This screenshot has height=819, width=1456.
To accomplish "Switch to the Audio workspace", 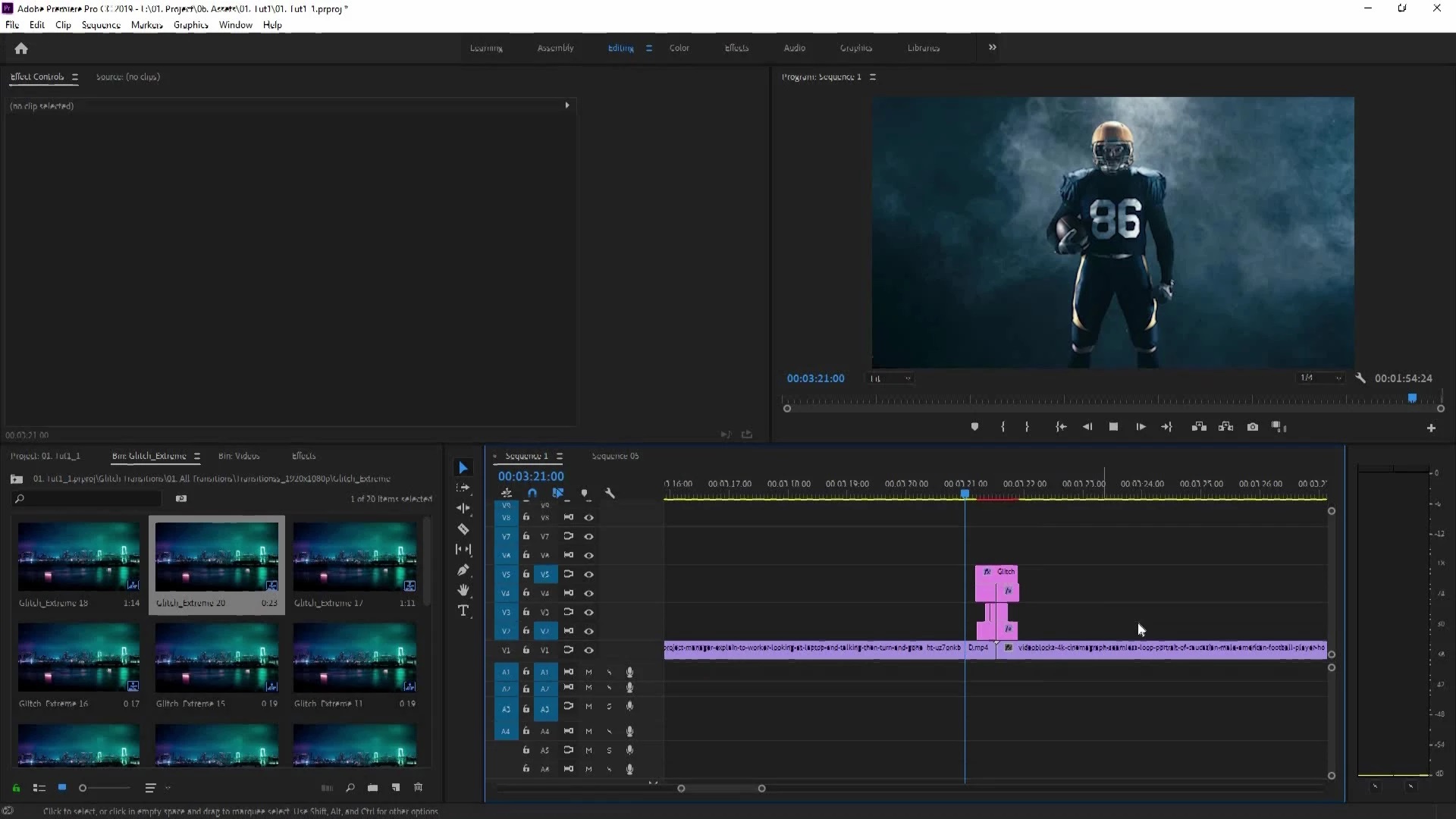I will point(794,48).
